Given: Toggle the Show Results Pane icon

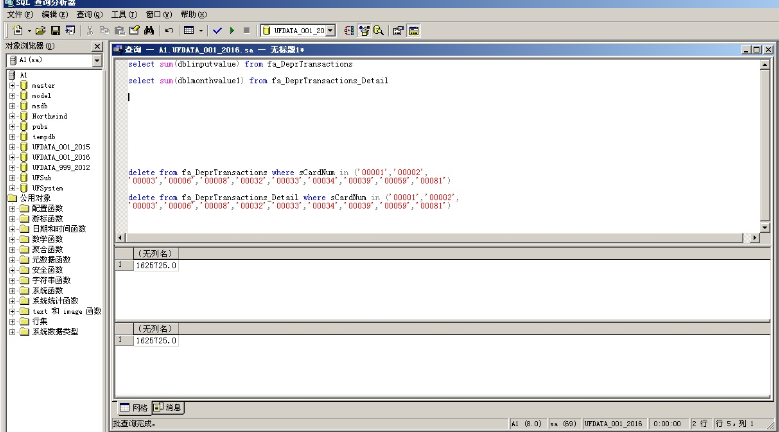Looking at the screenshot, I should 413,31.
